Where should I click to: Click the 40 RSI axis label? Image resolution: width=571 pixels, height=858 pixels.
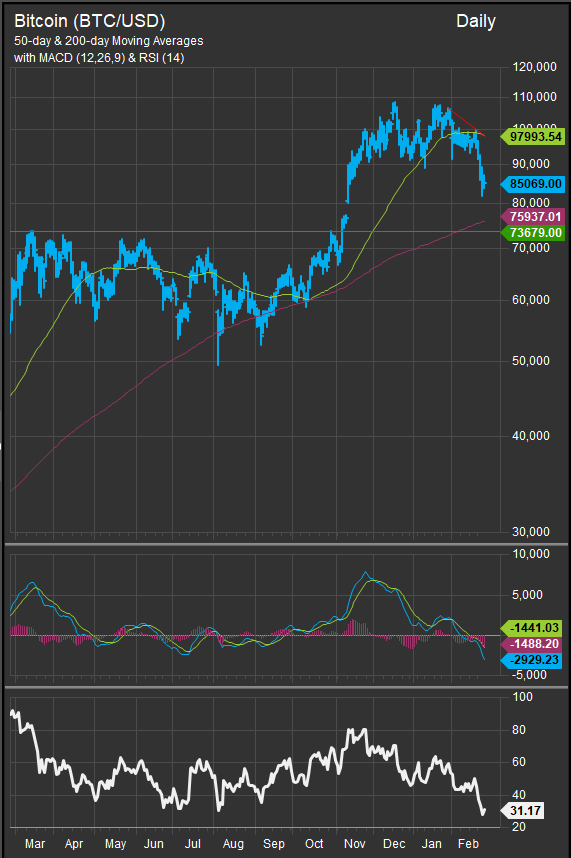(519, 795)
